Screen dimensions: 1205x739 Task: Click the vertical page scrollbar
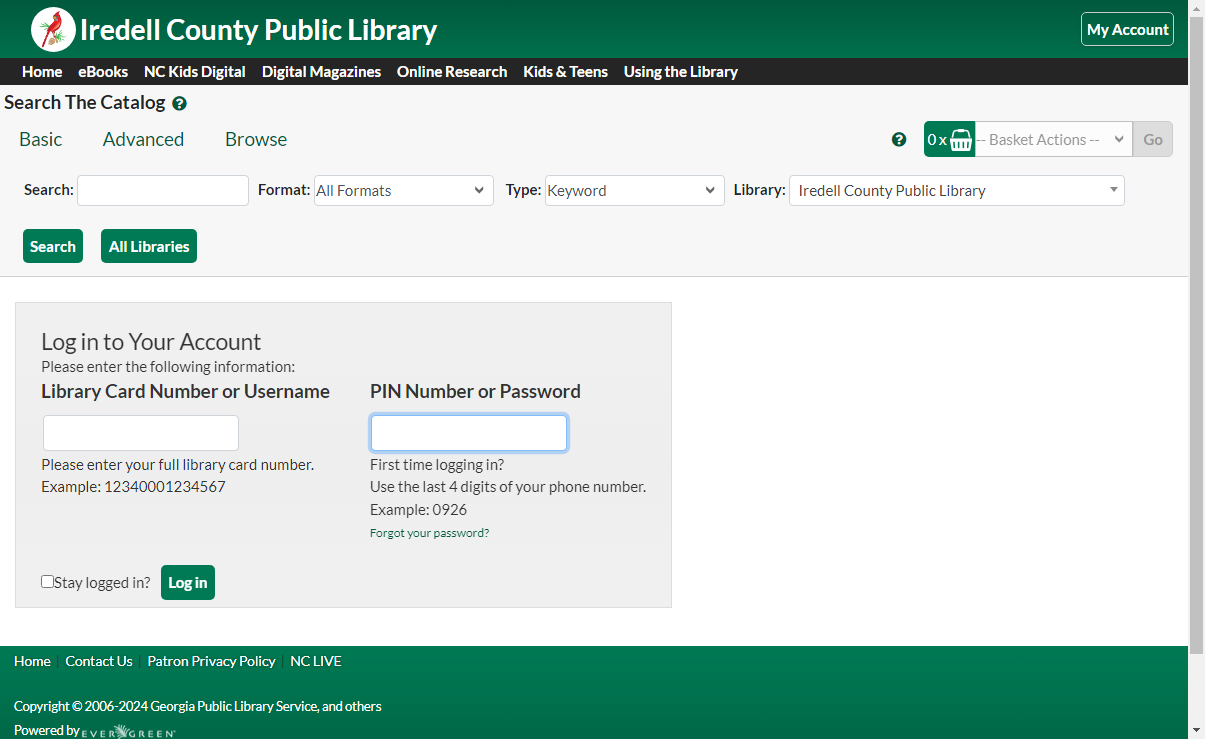[1197, 333]
